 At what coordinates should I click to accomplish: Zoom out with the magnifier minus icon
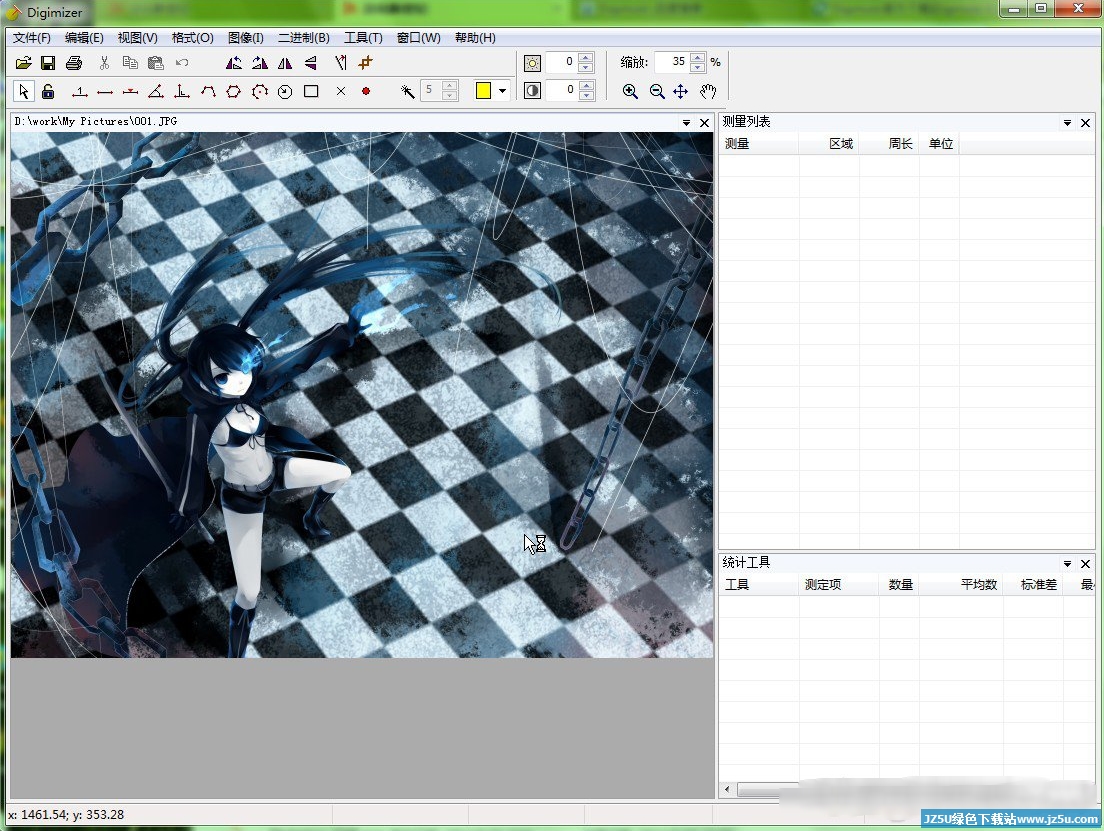657,92
